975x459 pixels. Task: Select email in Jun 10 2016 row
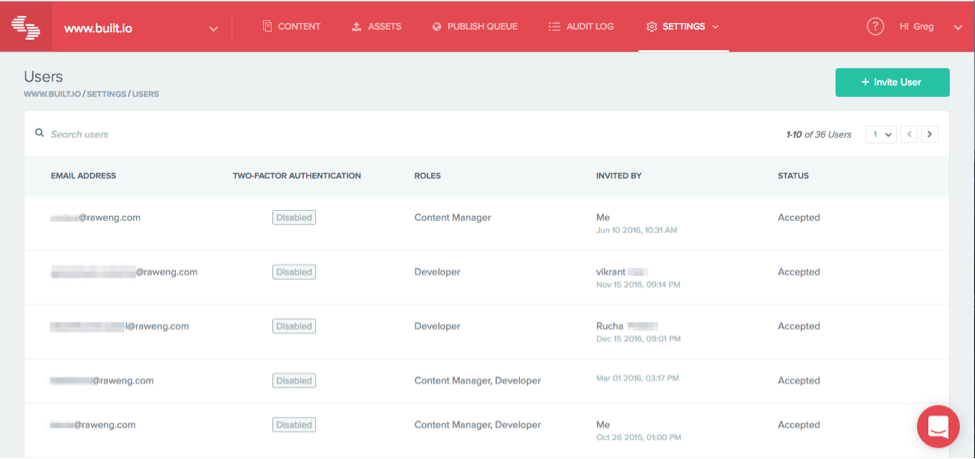(x=95, y=218)
